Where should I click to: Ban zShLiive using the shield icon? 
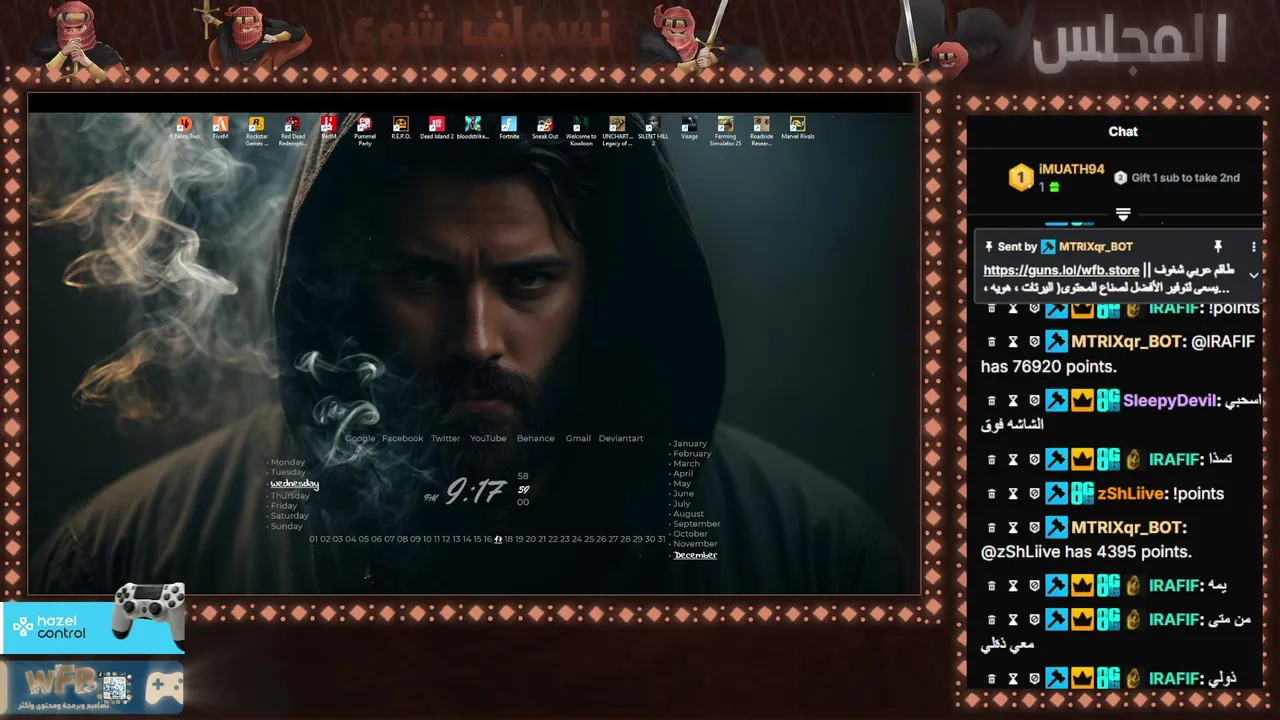pyautogui.click(x=1035, y=494)
